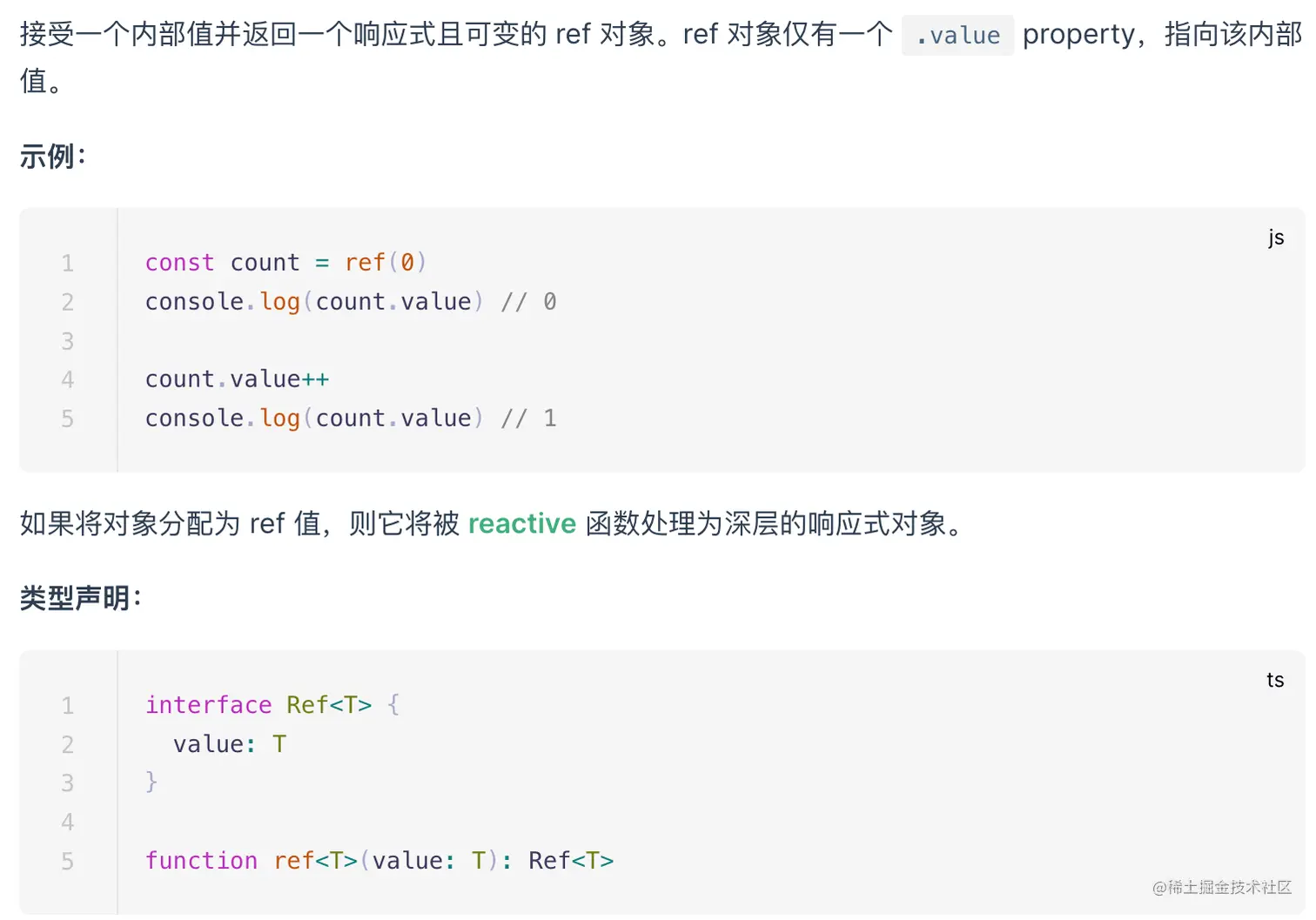Viewport: 1316px width, 920px height.
Task: Click the "@稀土掘金技术社区" watermark
Action: (1221, 887)
